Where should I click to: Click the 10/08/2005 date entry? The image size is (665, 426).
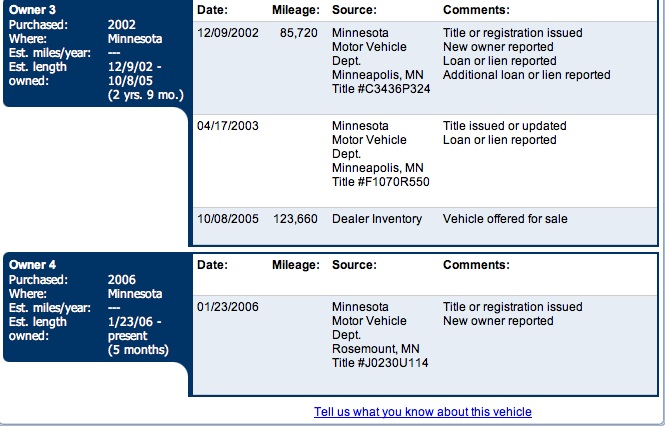click(x=228, y=219)
